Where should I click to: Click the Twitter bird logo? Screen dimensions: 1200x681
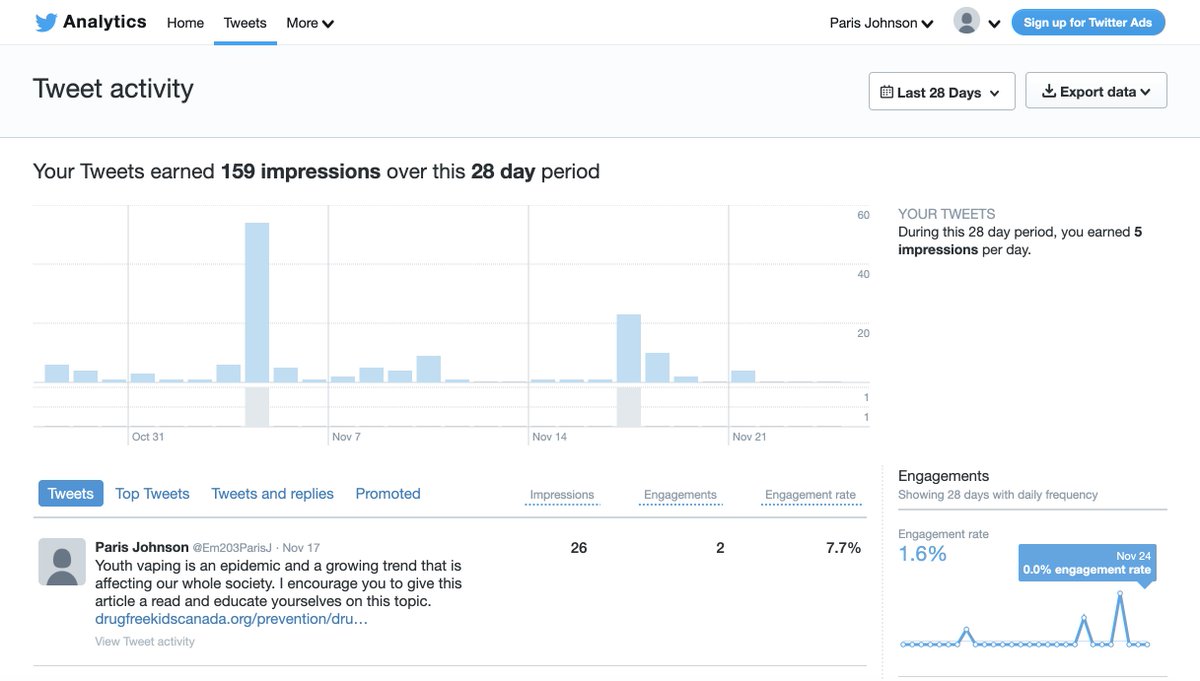pos(45,22)
